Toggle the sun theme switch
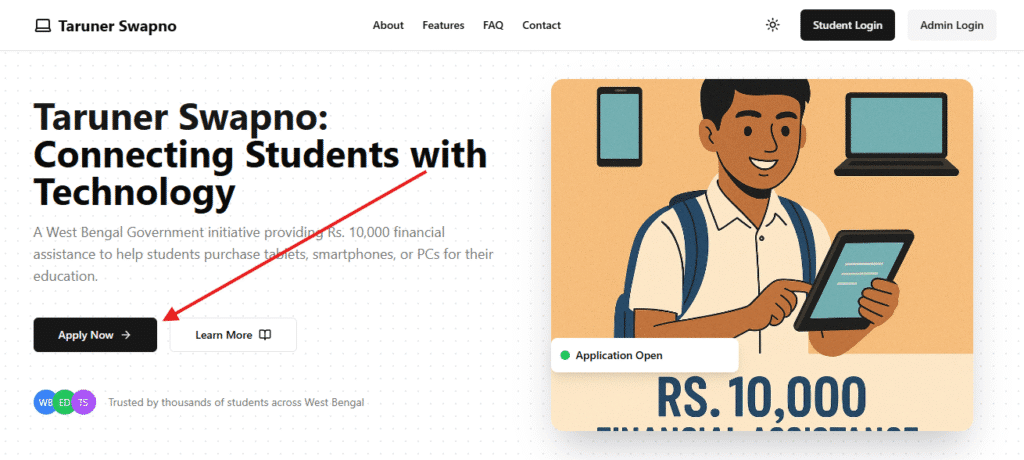This screenshot has height=460, width=1024. 772,25
